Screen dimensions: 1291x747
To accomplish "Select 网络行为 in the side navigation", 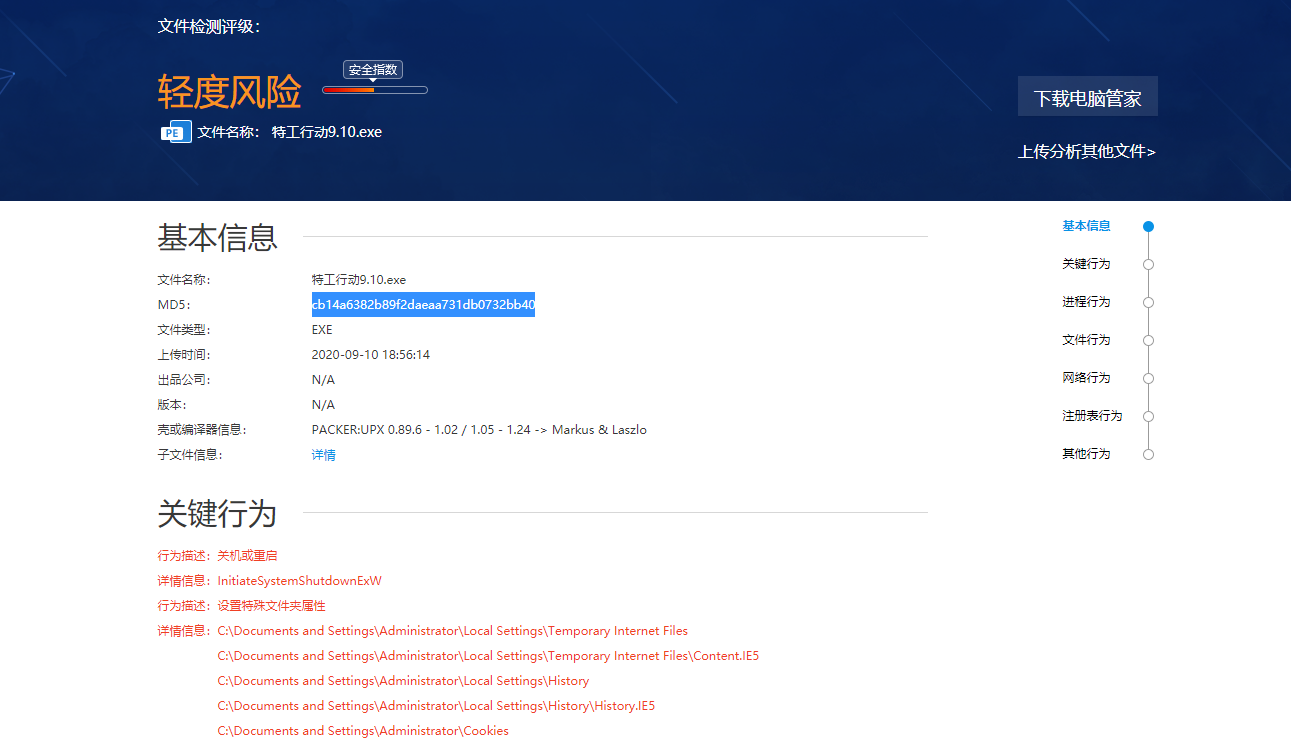I will click(1086, 378).
